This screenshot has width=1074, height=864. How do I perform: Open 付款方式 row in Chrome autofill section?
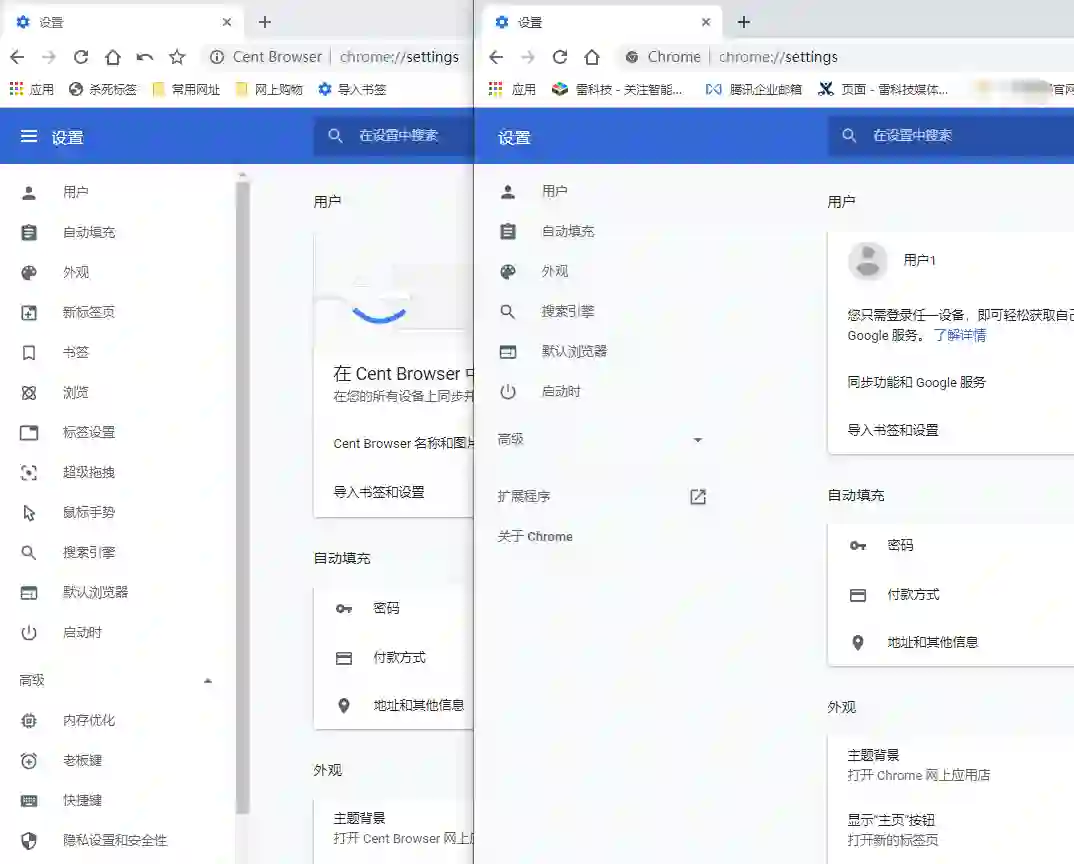[x=951, y=595]
